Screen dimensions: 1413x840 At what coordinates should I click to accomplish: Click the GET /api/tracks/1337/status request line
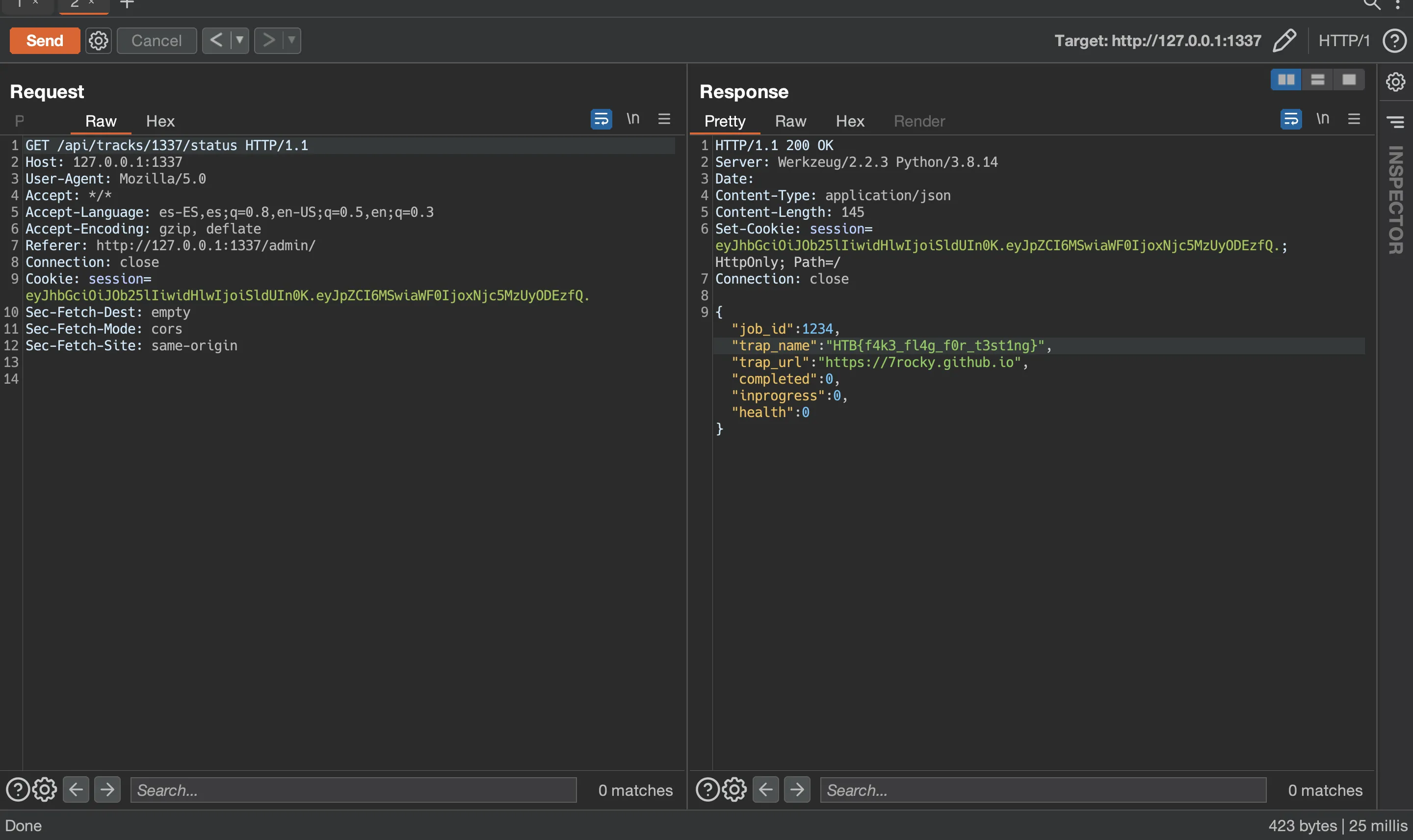167,145
